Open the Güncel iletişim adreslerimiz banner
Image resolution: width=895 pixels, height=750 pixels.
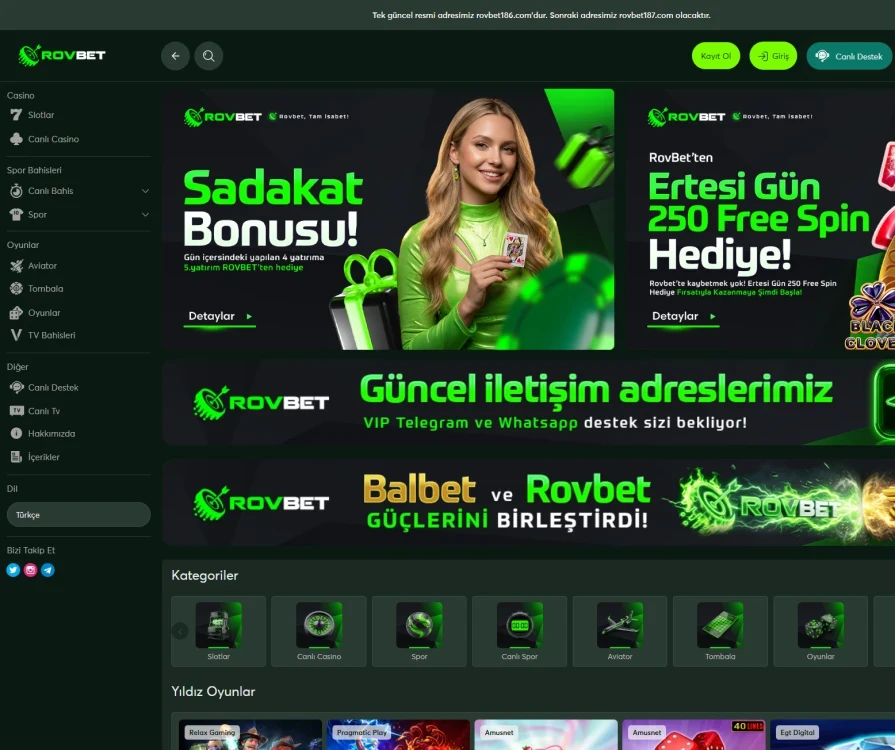point(529,402)
